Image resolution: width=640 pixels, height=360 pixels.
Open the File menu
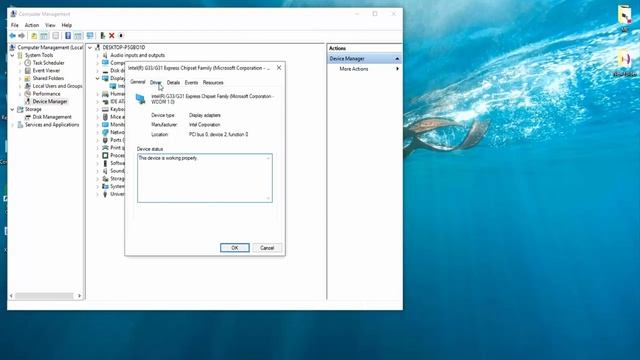pos(15,25)
